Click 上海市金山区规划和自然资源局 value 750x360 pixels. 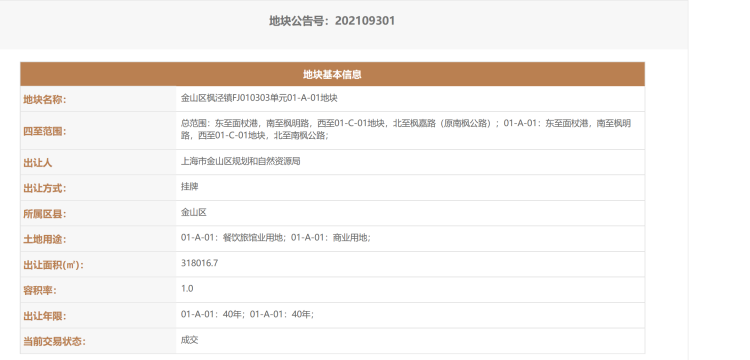coord(241,161)
